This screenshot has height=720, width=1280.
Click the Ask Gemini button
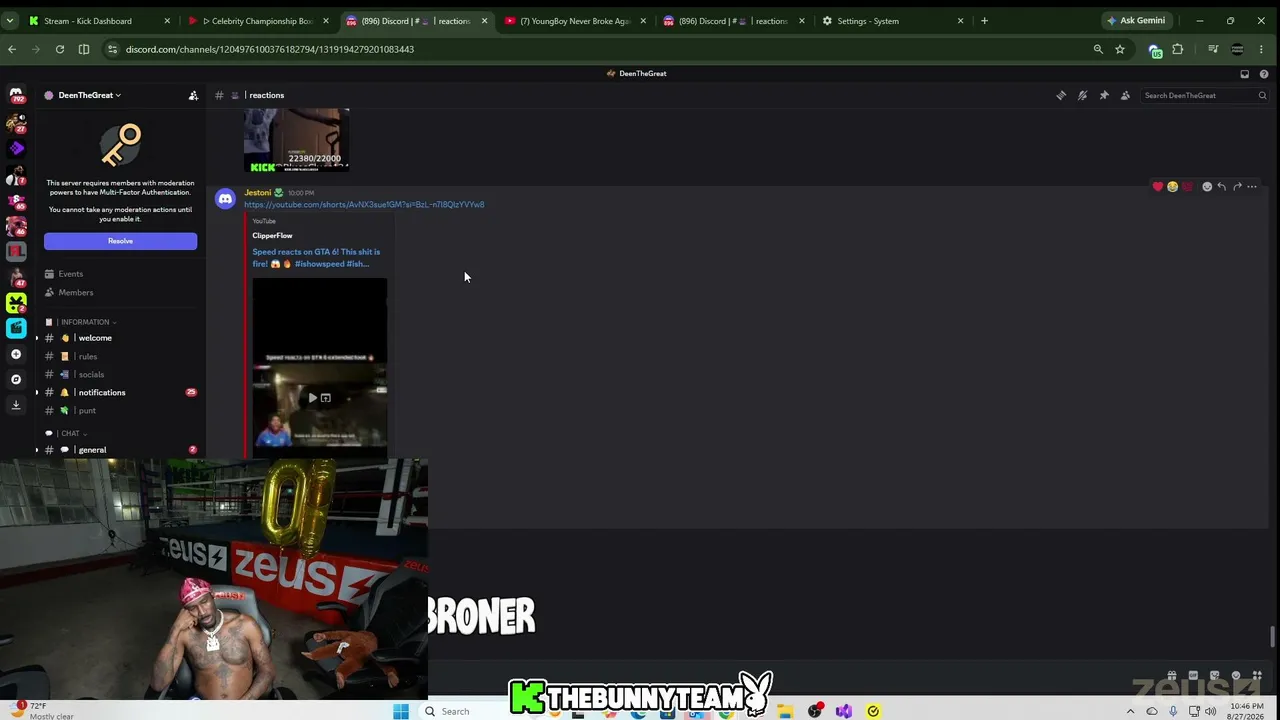1136,20
